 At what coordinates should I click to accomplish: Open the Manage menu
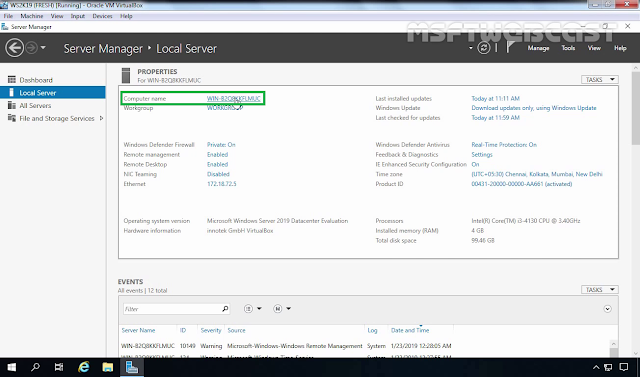pos(538,48)
